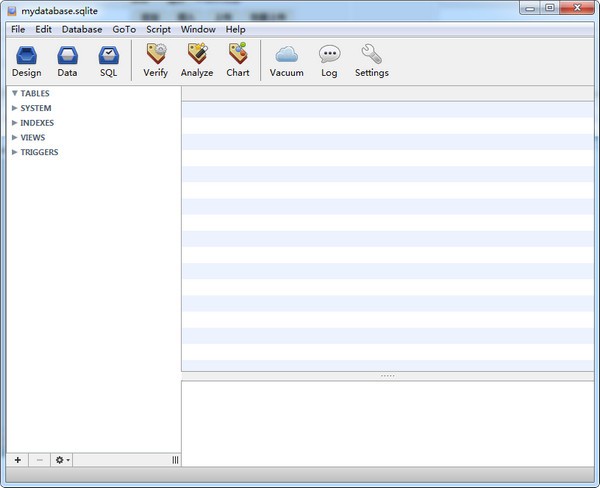Open Settings wrench icon
The width and height of the screenshot is (600, 488).
tap(372, 54)
